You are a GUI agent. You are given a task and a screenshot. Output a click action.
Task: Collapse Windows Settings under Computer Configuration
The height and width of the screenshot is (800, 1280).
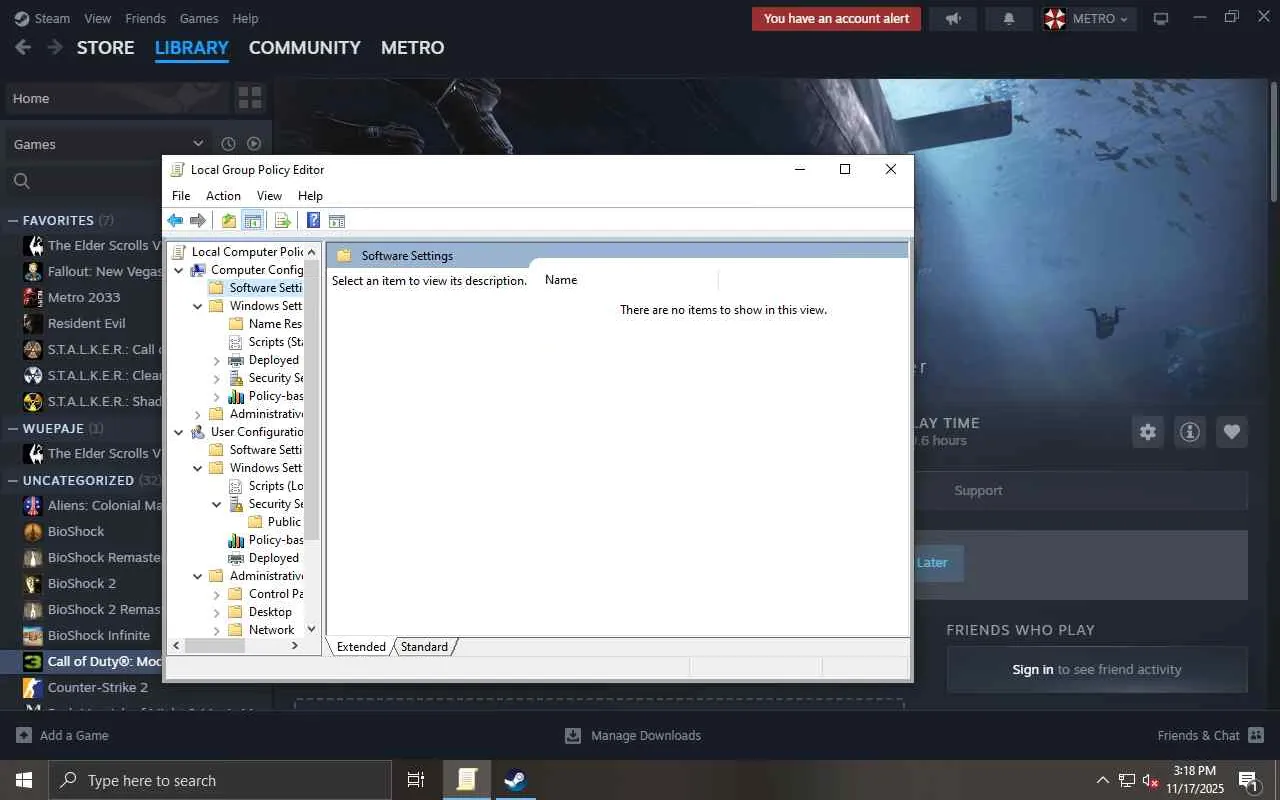198,306
